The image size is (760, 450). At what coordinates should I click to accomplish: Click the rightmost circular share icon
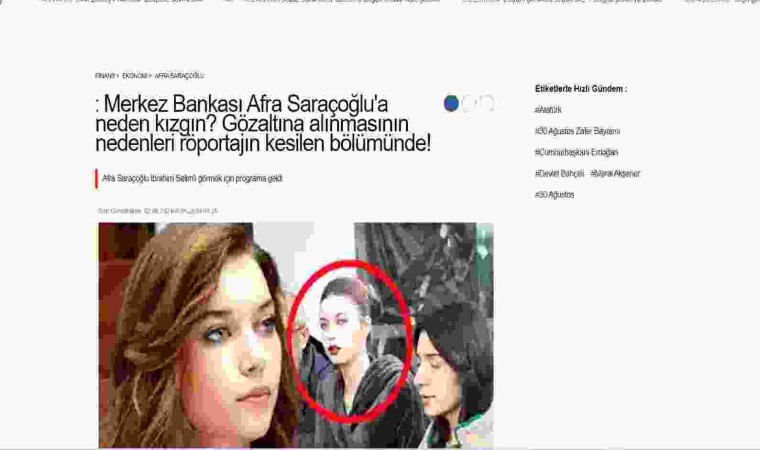pyautogui.click(x=487, y=103)
